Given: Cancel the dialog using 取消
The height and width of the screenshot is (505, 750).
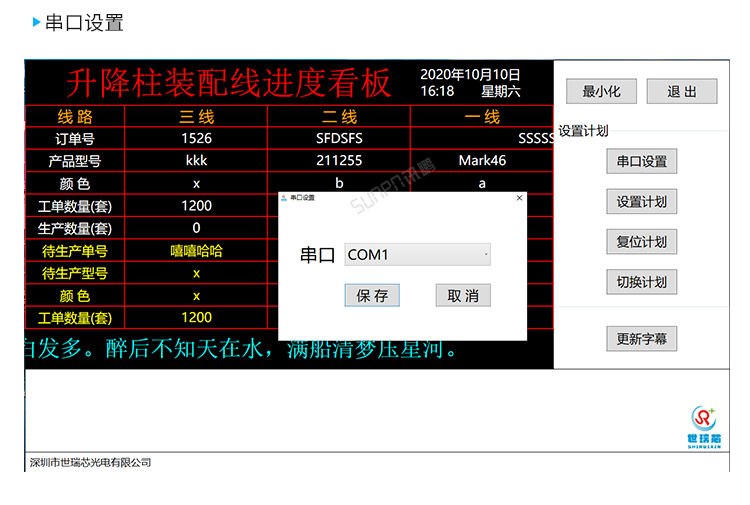Looking at the screenshot, I should click(463, 295).
